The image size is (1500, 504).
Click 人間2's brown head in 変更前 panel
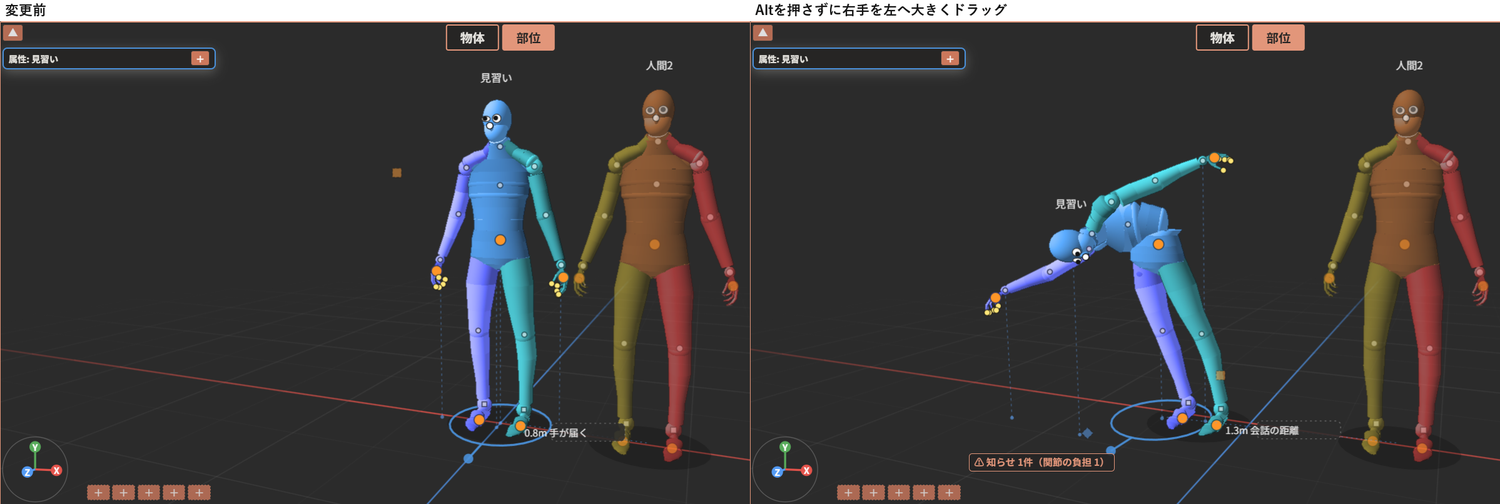(657, 111)
